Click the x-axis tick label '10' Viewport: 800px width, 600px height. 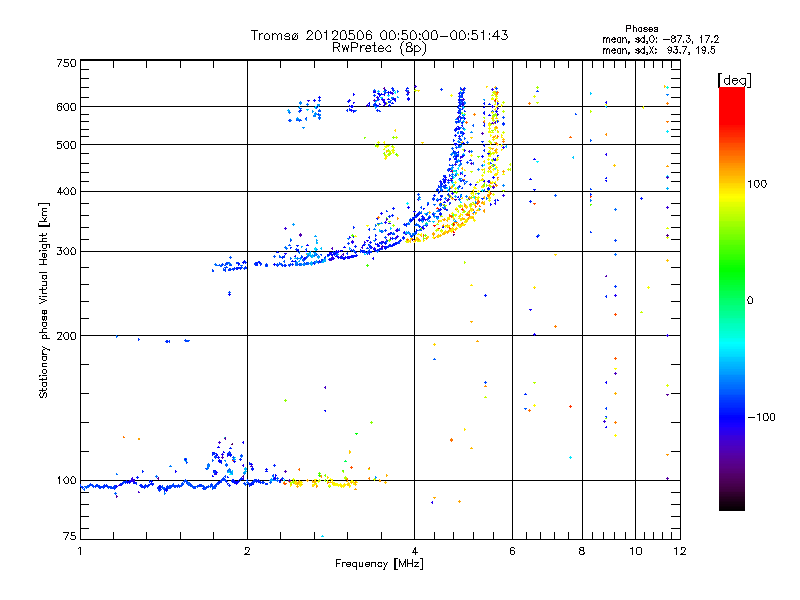coord(636,551)
